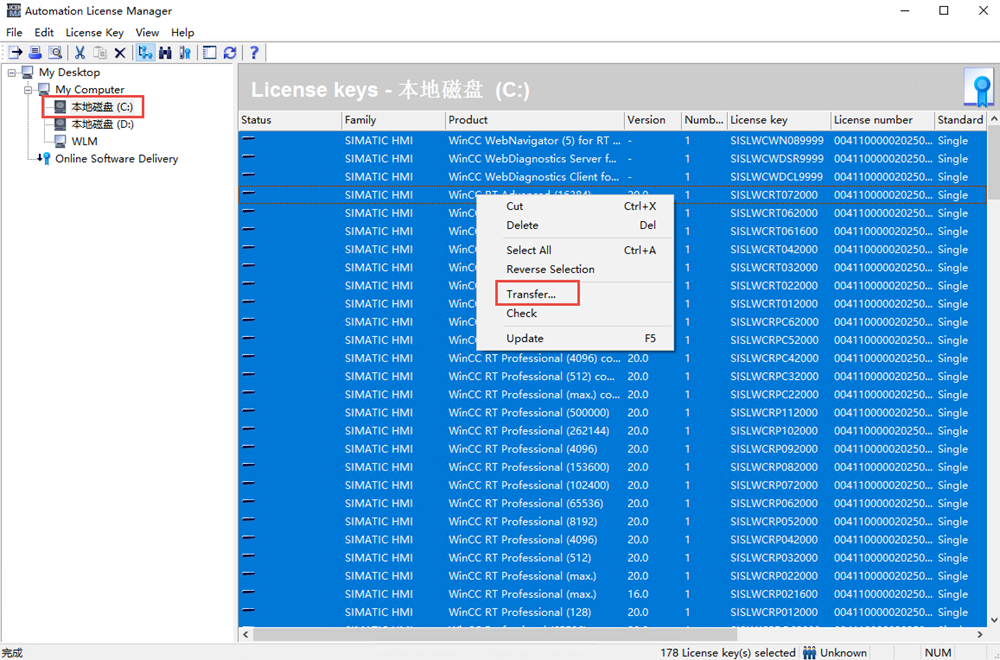1000x660 pixels.
Task: Click the horizontal scrollbar right arrow
Action: pos(979,634)
